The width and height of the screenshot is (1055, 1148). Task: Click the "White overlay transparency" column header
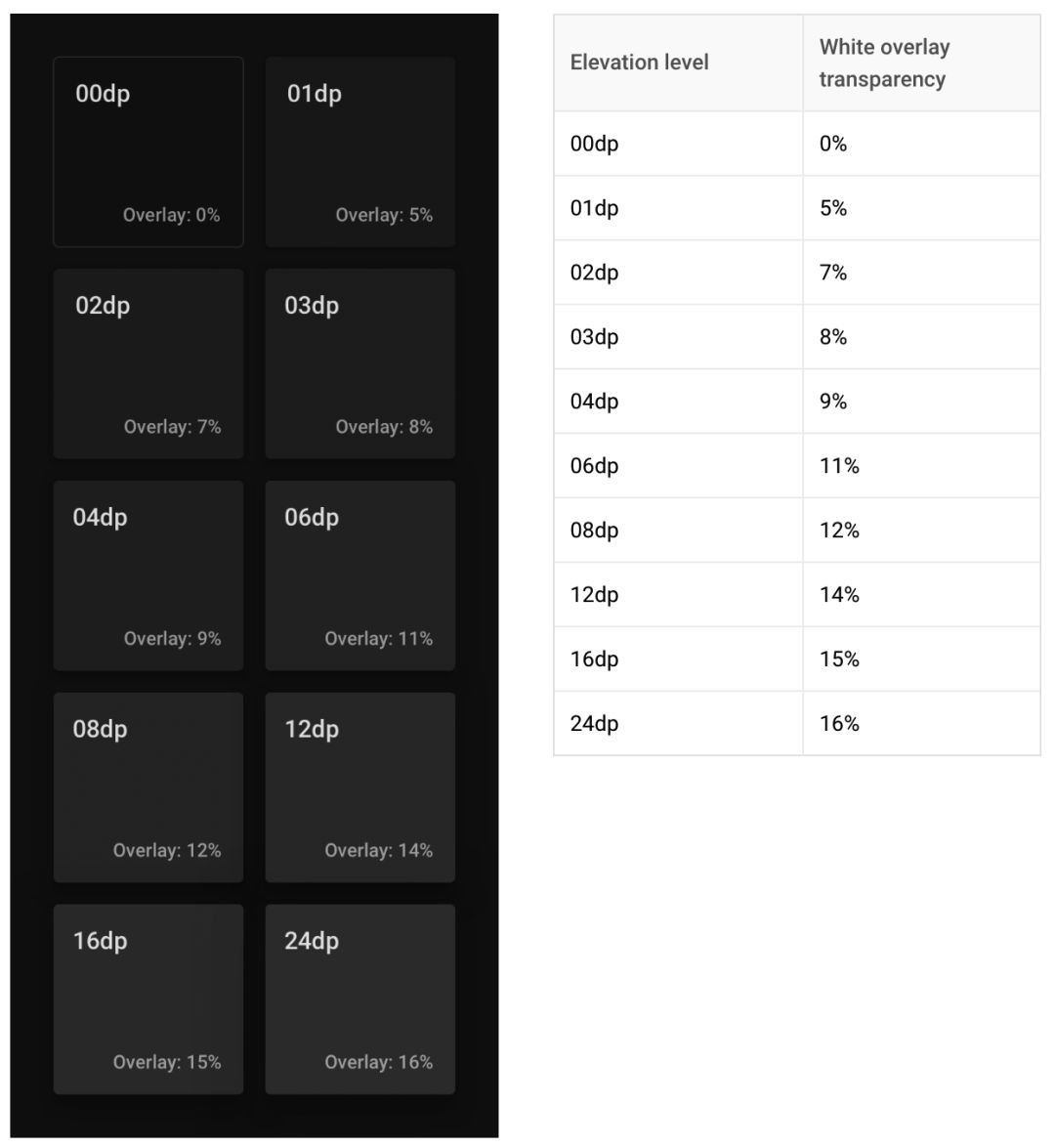pyautogui.click(x=884, y=63)
